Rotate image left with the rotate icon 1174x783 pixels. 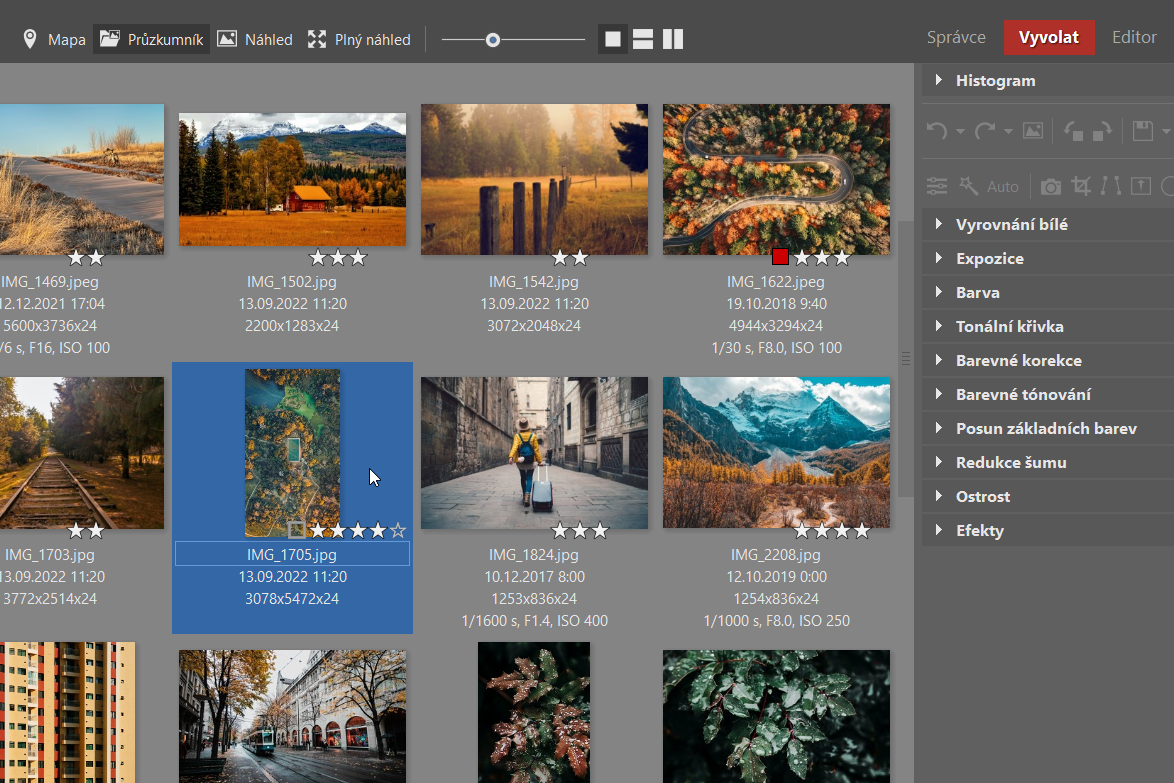tap(1074, 131)
